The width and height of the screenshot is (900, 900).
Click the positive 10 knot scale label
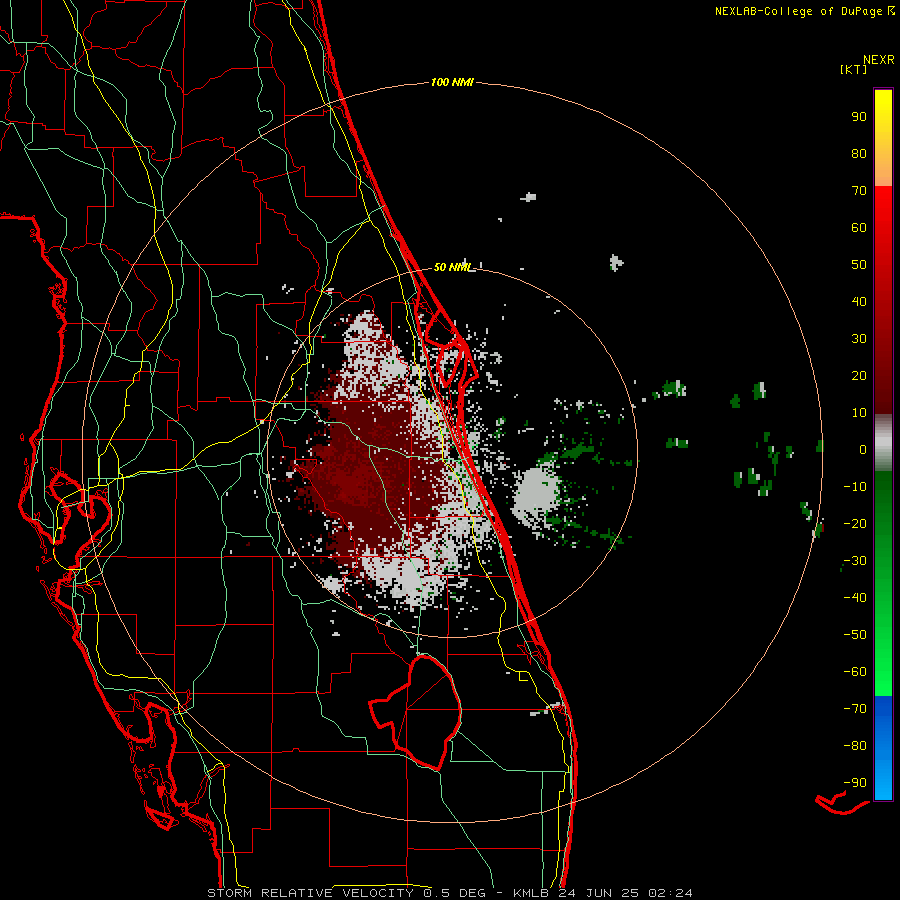[859, 413]
